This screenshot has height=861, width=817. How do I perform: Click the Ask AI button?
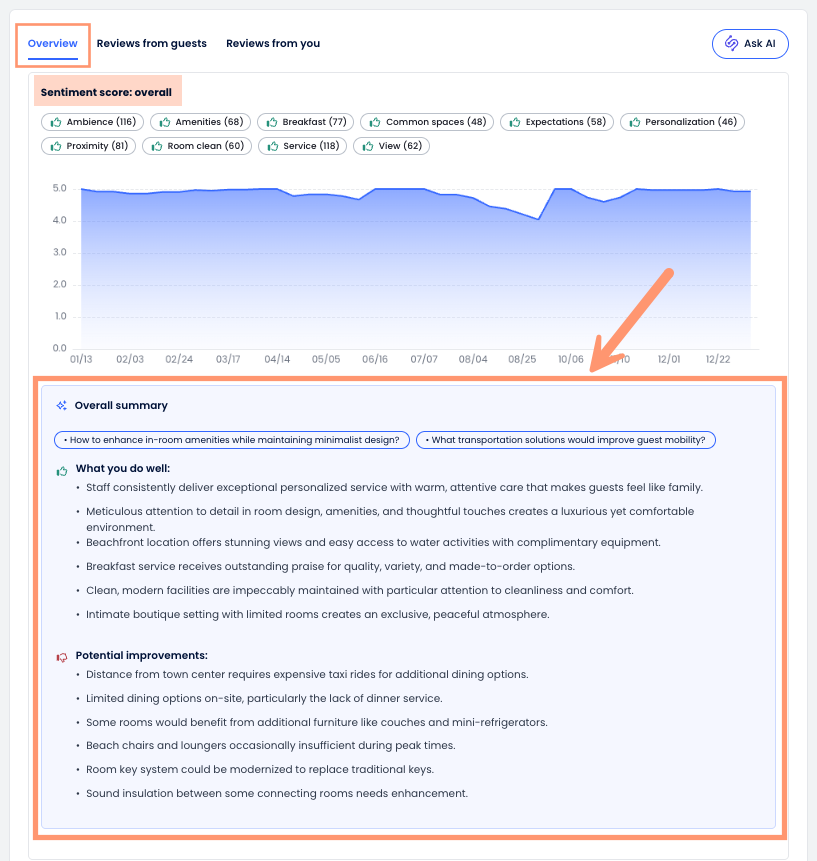click(x=750, y=44)
